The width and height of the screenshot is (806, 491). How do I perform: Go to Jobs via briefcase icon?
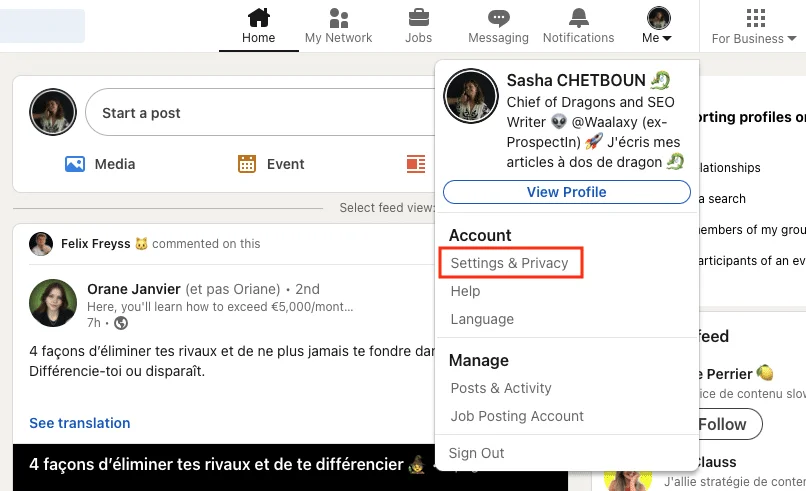click(x=418, y=17)
